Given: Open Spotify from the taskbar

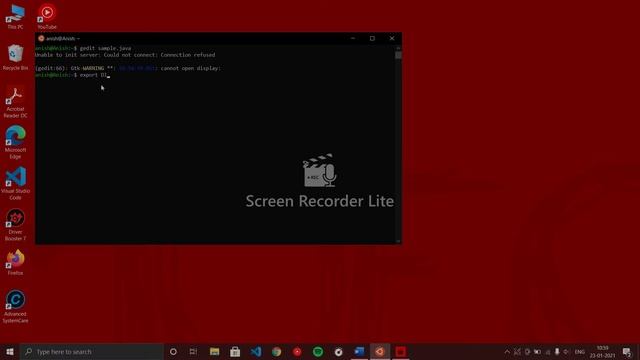Looking at the screenshot, I should tap(318, 351).
